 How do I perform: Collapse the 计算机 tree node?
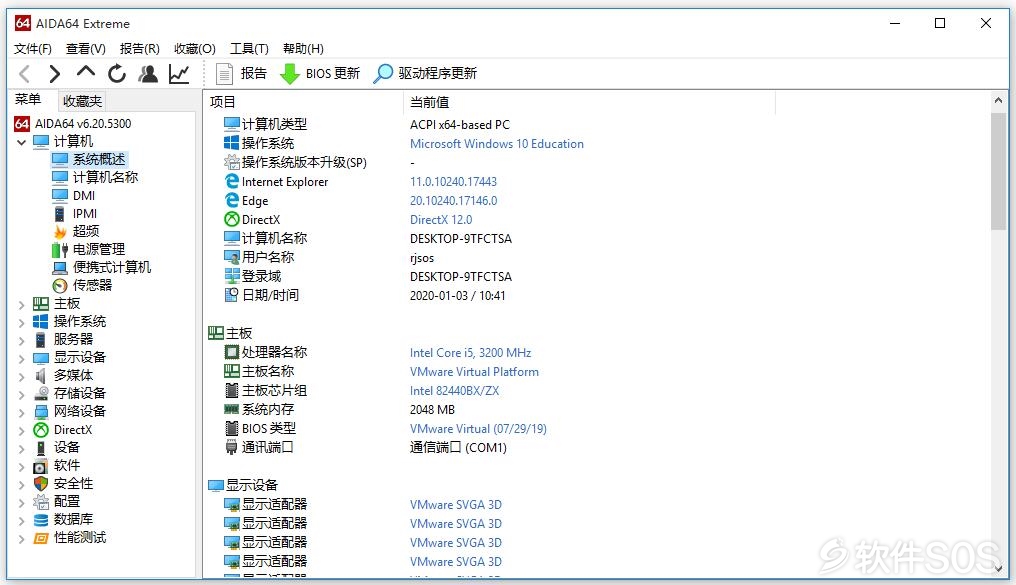pyautogui.click(x=21, y=142)
